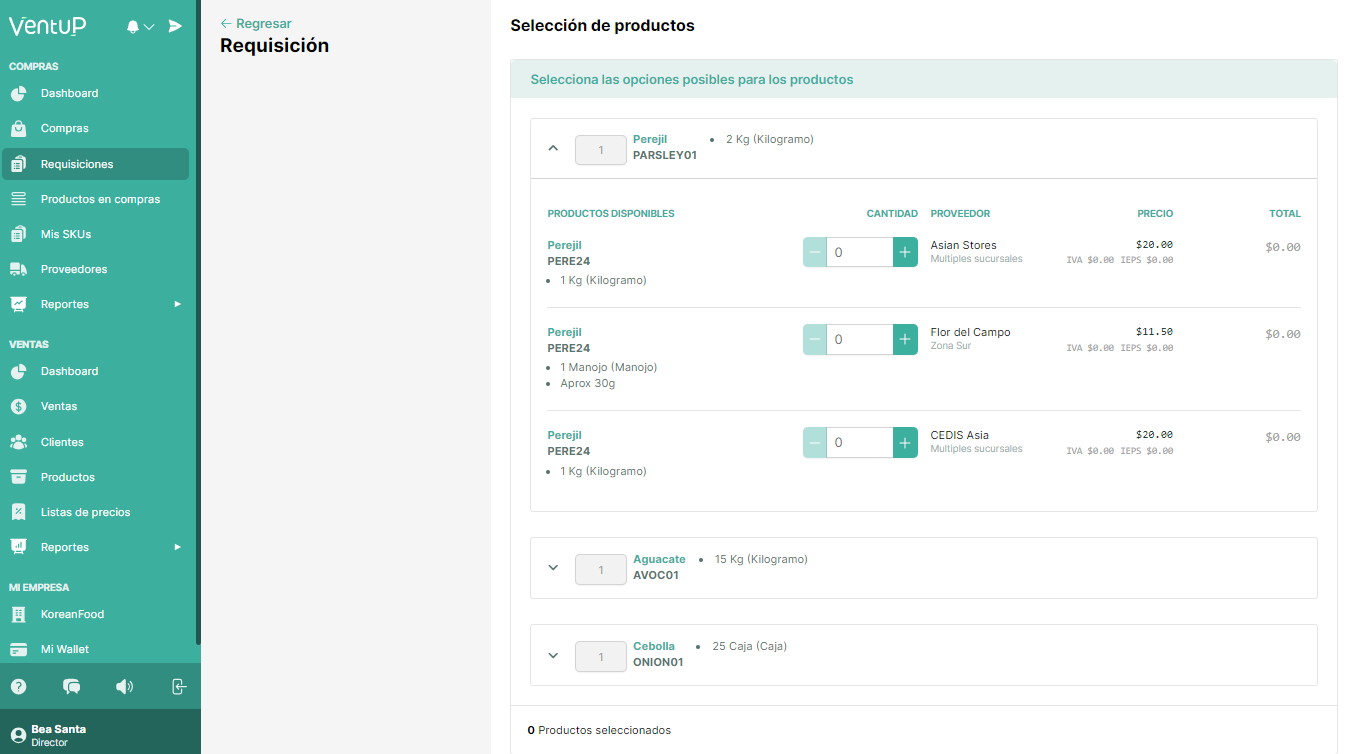Collapse the Perejil PARSLEY01 product section

553,147
